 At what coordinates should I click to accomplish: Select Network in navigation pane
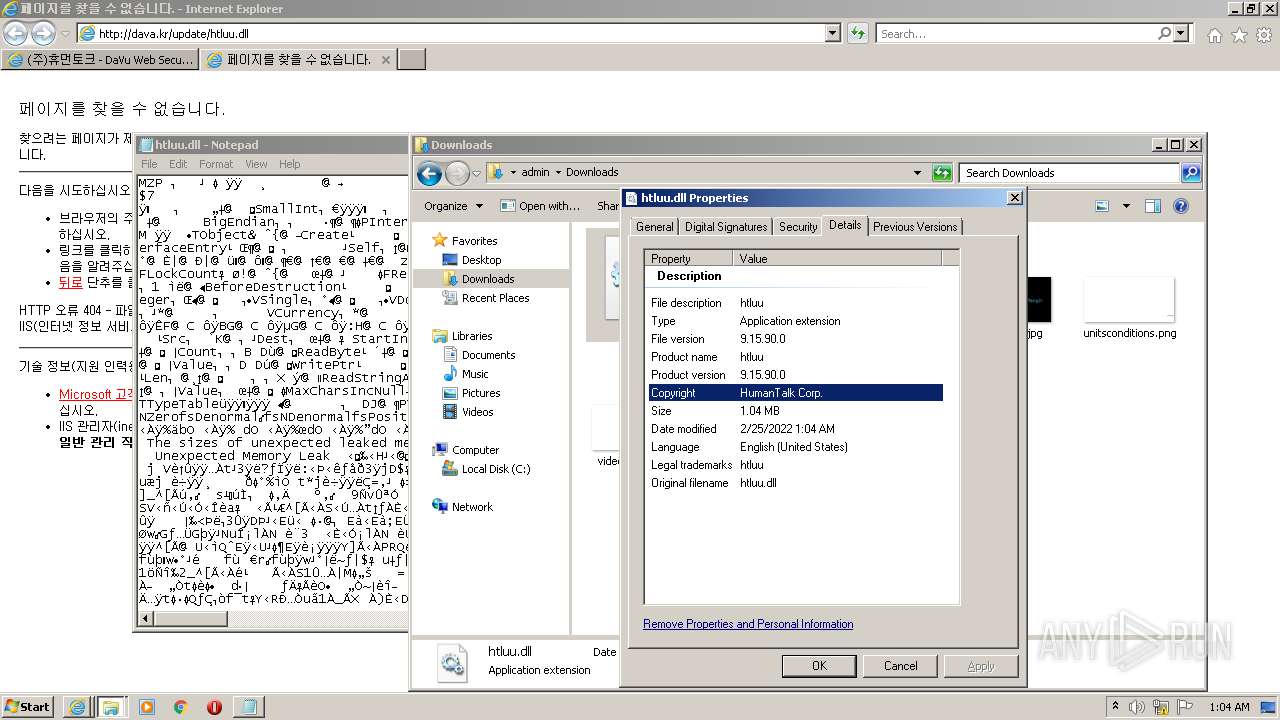coord(472,507)
